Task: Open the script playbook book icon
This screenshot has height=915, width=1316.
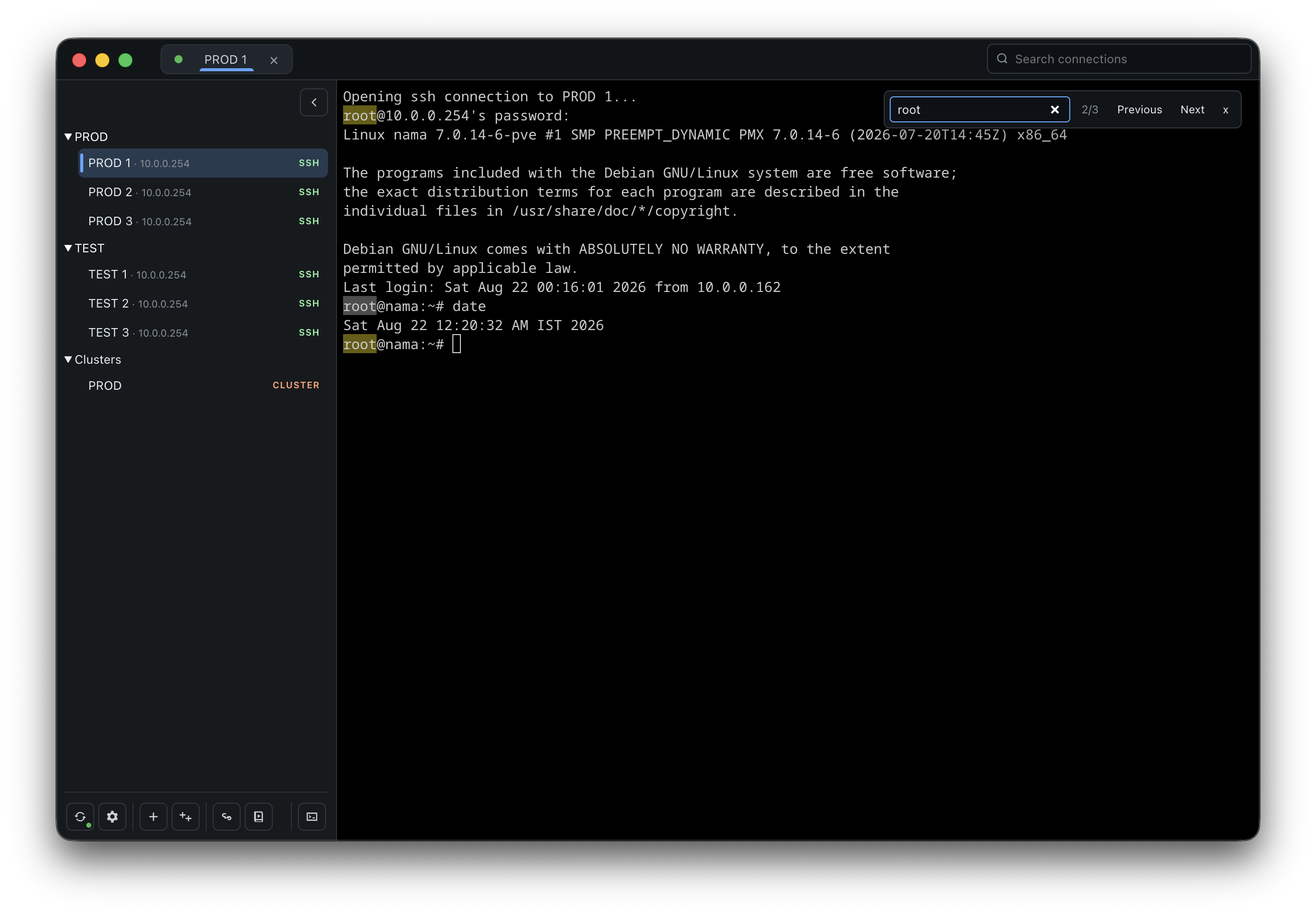Action: [259, 816]
